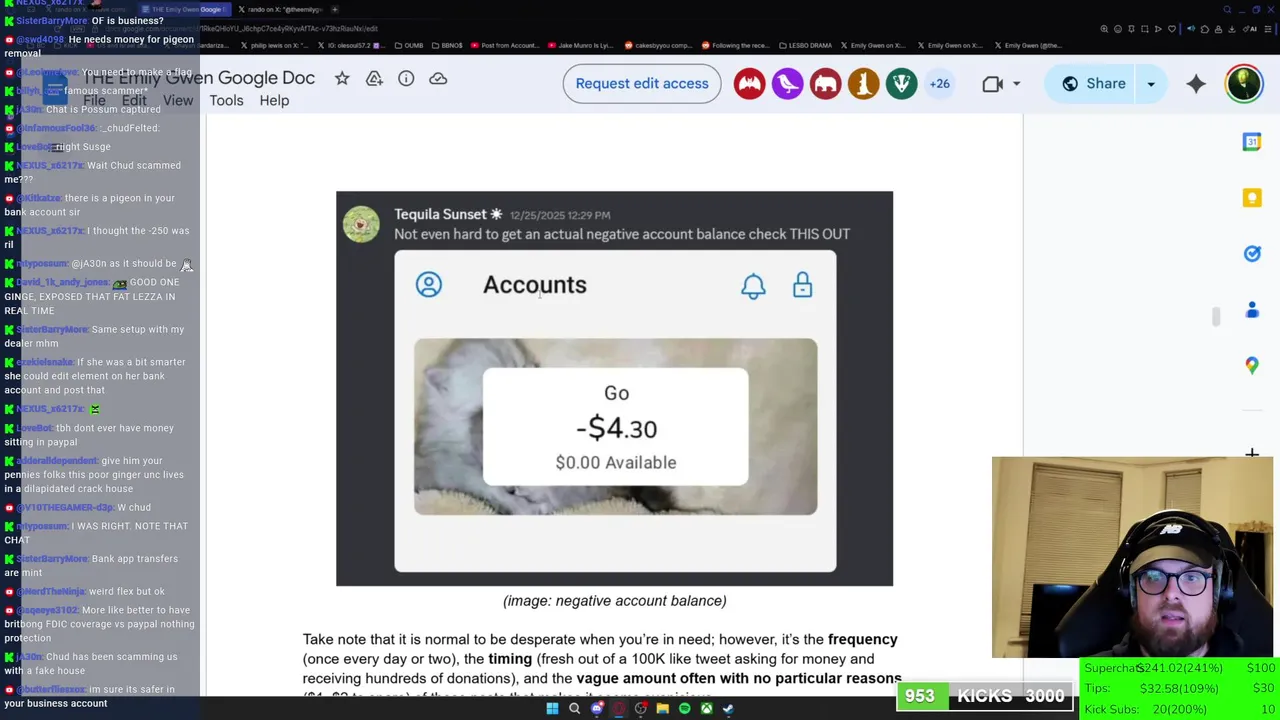Click the Tips goal progress bar
The width and height of the screenshot is (1280, 720).
[1180, 688]
